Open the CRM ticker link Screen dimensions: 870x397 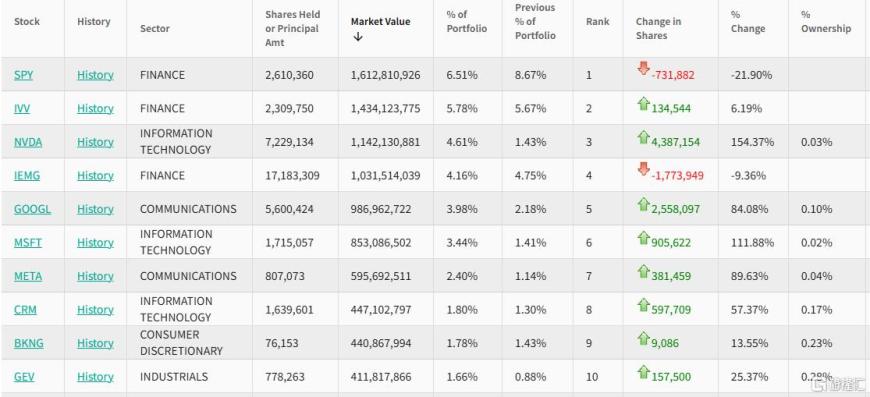pos(25,309)
